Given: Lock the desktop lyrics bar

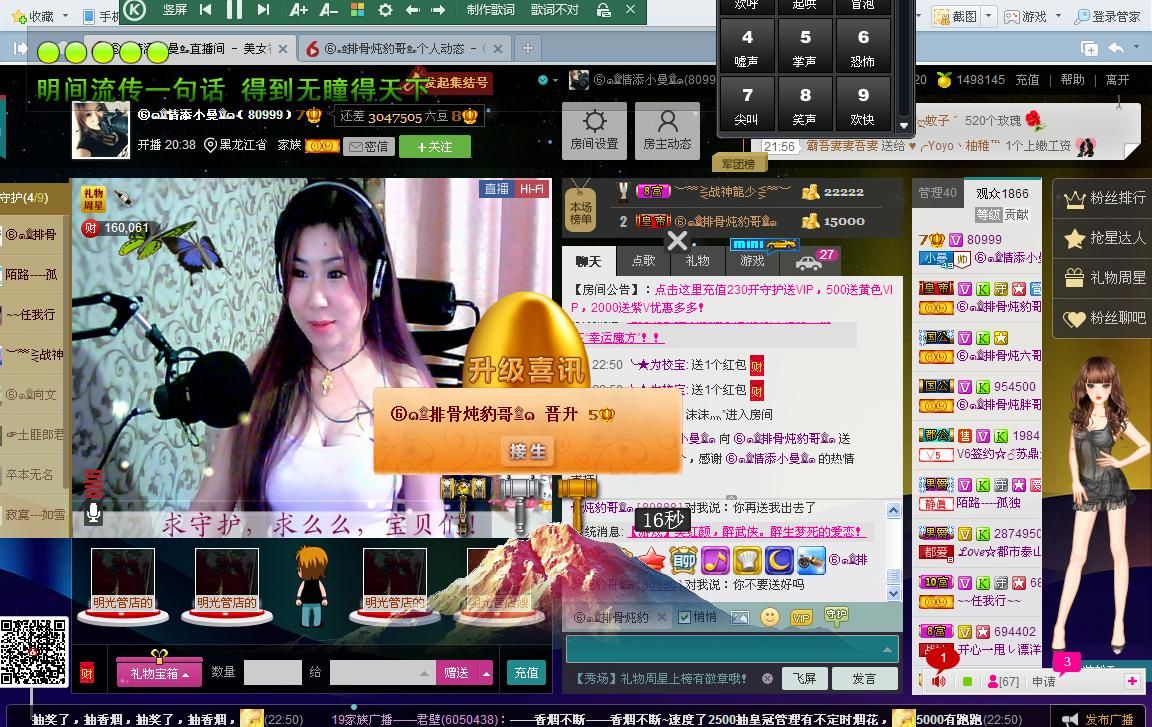Looking at the screenshot, I should (x=603, y=10).
